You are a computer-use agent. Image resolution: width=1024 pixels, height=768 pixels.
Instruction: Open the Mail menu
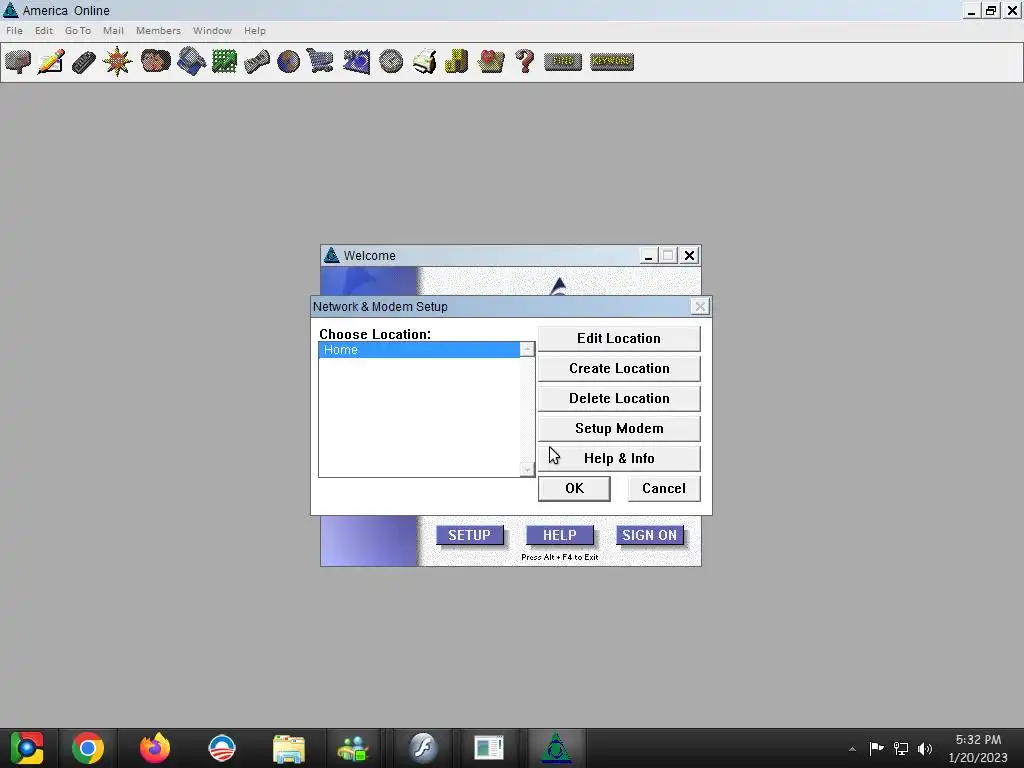click(x=113, y=31)
